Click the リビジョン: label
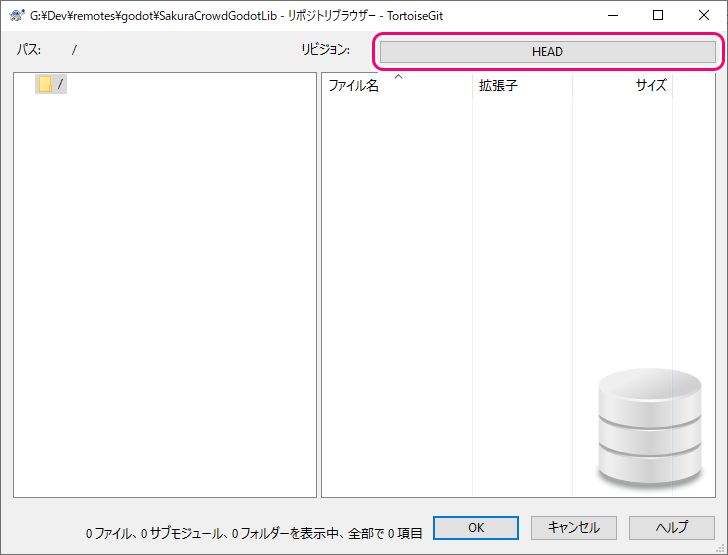 pyautogui.click(x=326, y=50)
